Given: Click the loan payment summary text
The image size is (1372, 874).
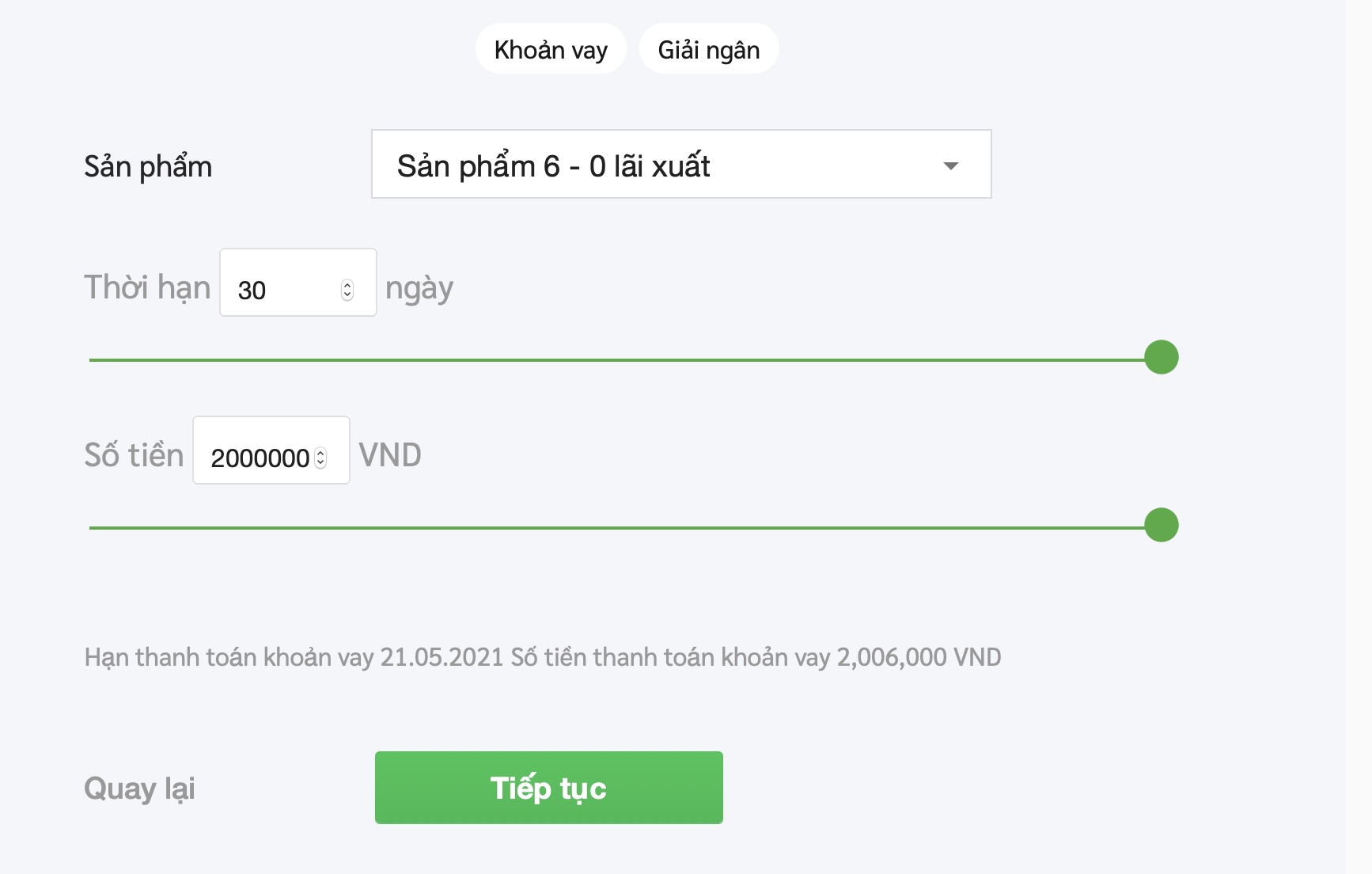Looking at the screenshot, I should [543, 657].
